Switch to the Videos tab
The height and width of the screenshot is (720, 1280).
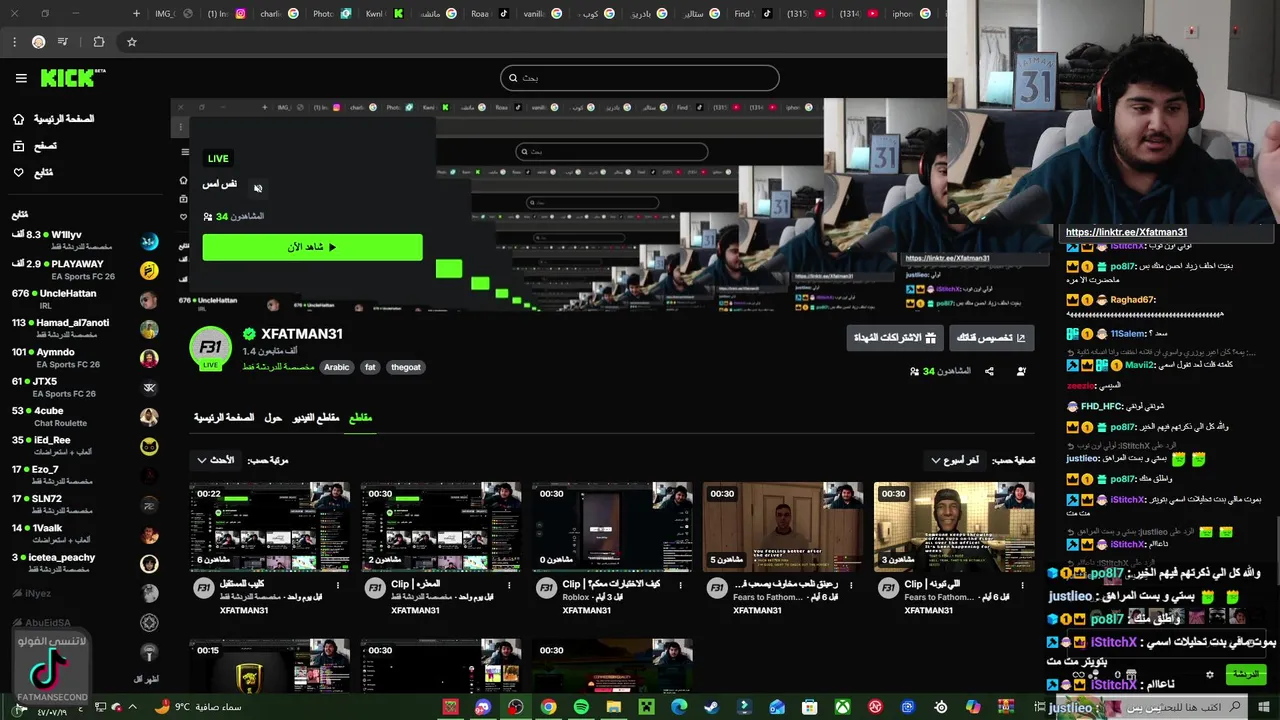(x=316, y=418)
